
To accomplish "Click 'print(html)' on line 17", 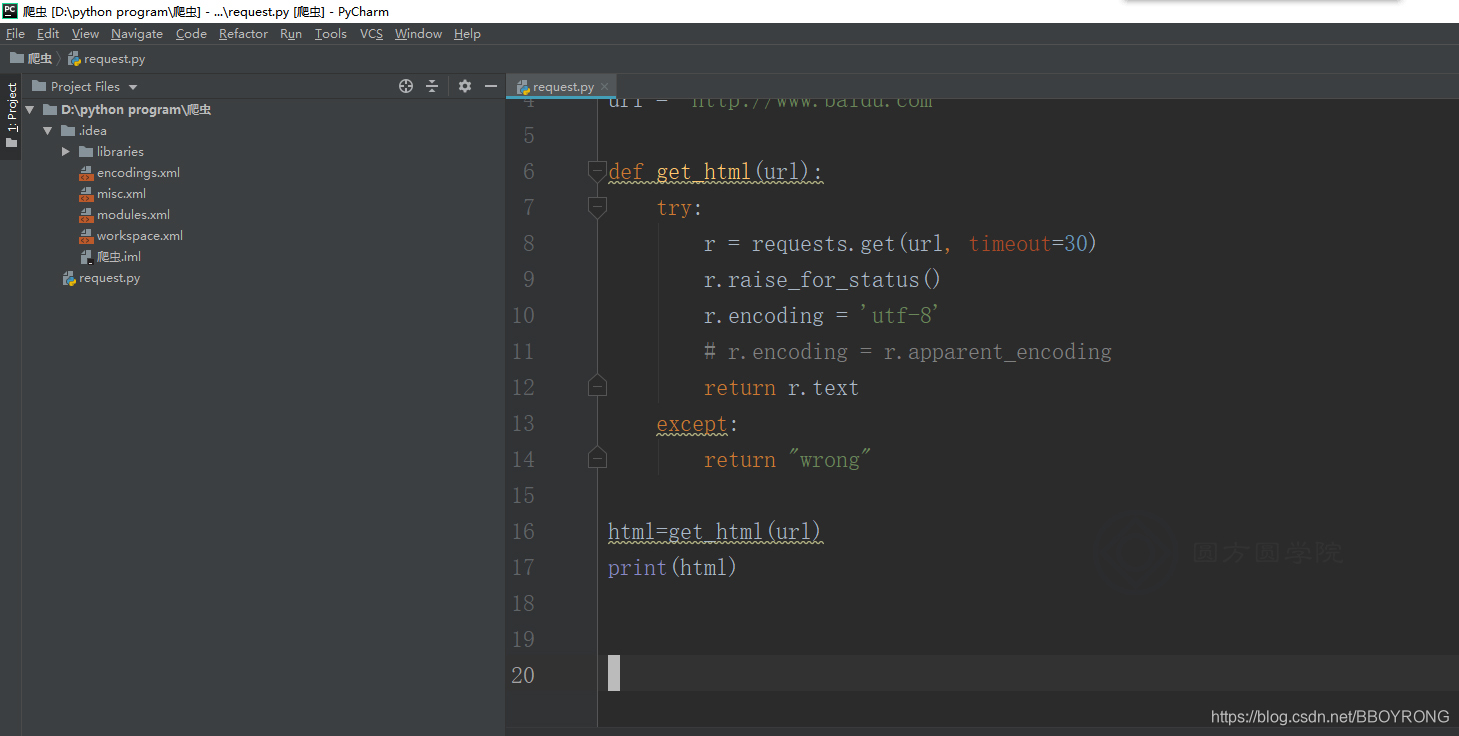I will (x=672, y=568).
